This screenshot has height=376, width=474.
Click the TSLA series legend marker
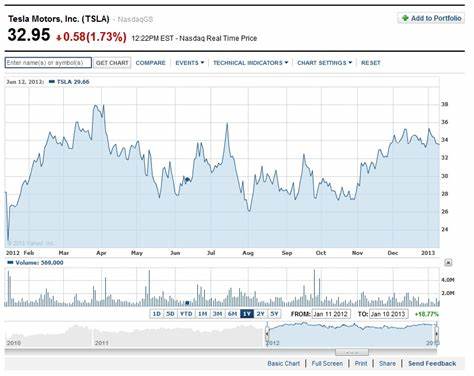point(52,81)
